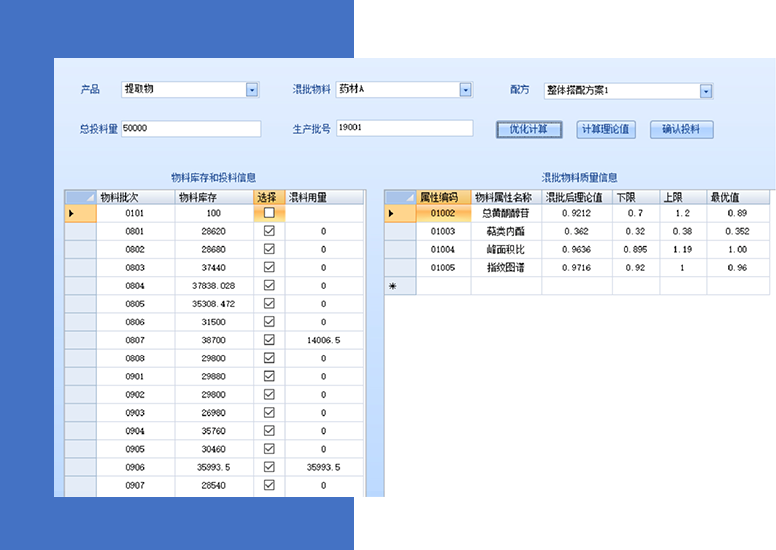This screenshot has height=550, width=776.
Task: Click the 计算理论值 button
Action: tap(605, 130)
